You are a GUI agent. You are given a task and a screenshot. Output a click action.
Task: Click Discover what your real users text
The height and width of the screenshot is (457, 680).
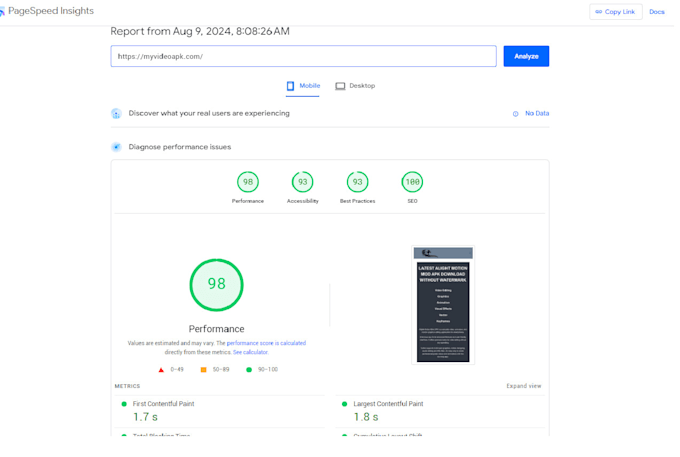click(209, 113)
